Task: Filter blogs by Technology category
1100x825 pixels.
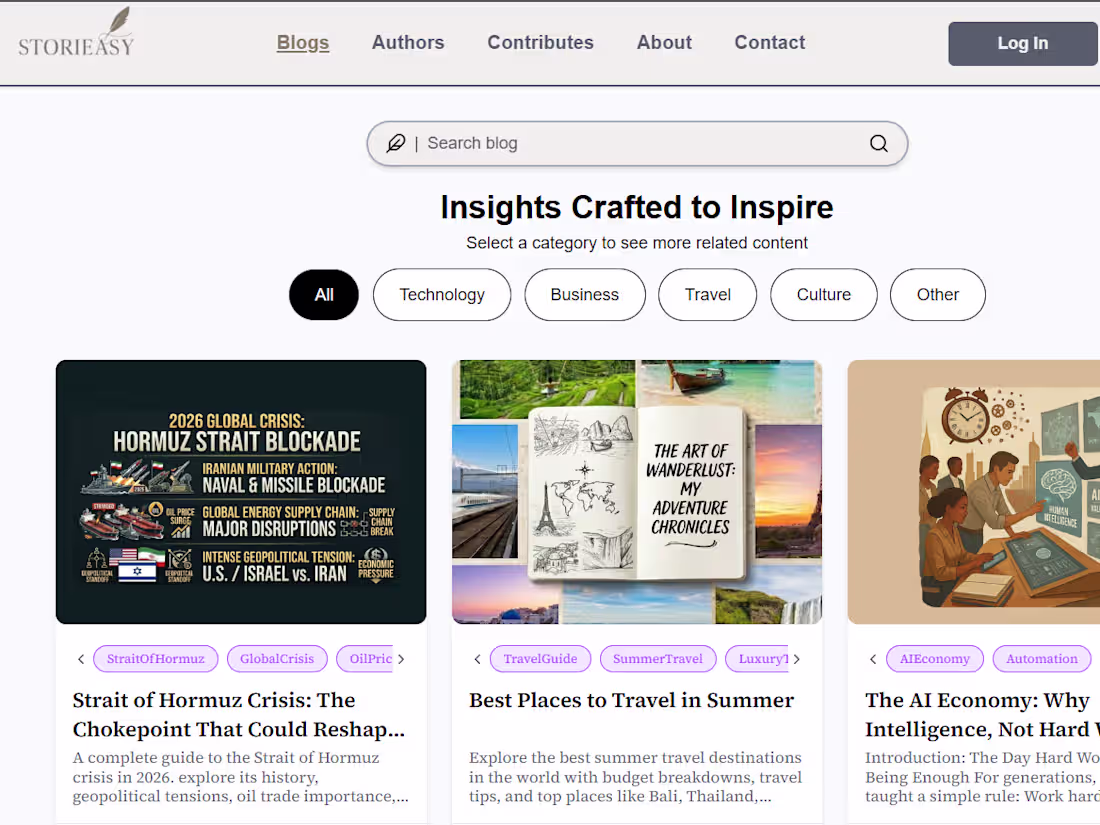Action: (442, 295)
